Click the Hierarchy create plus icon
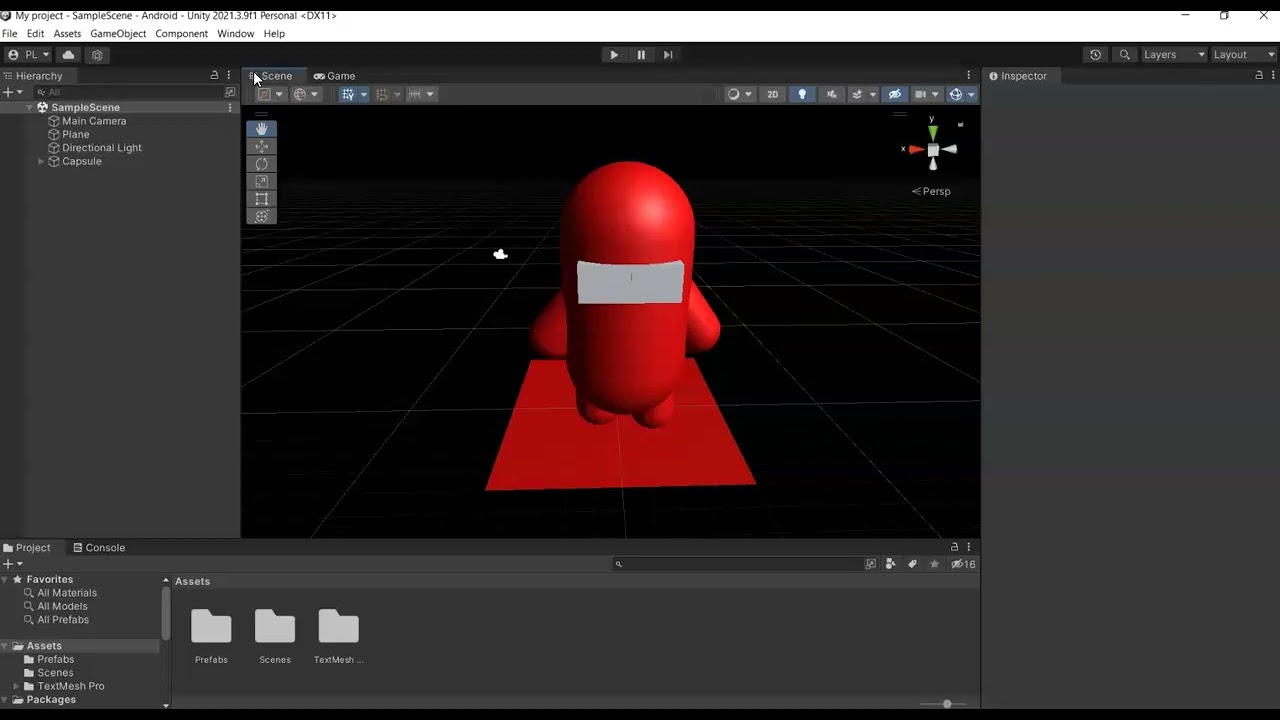 [8, 92]
